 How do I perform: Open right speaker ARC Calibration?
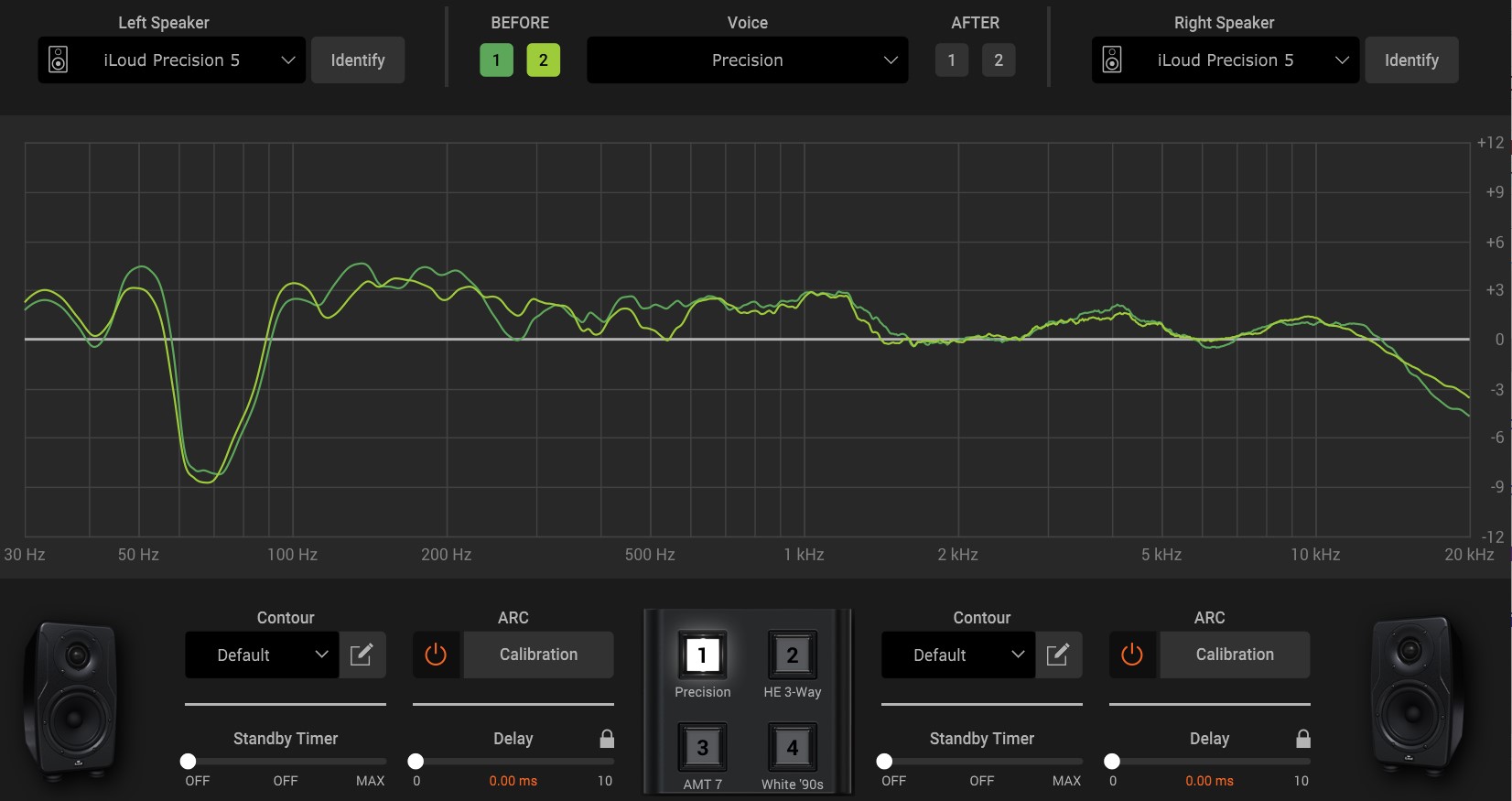tap(1236, 655)
